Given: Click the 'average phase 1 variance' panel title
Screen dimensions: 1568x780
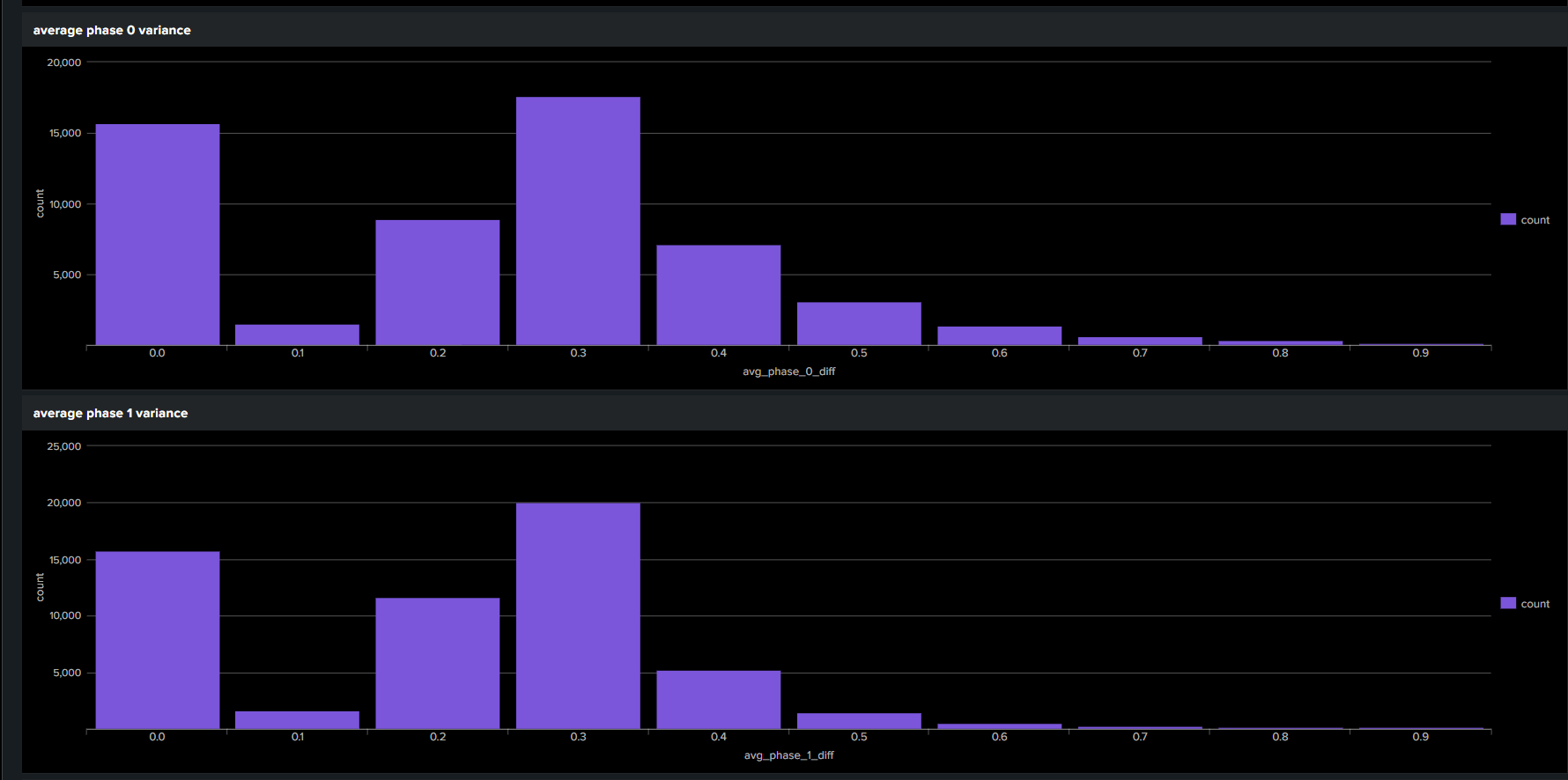Looking at the screenshot, I should 110,413.
